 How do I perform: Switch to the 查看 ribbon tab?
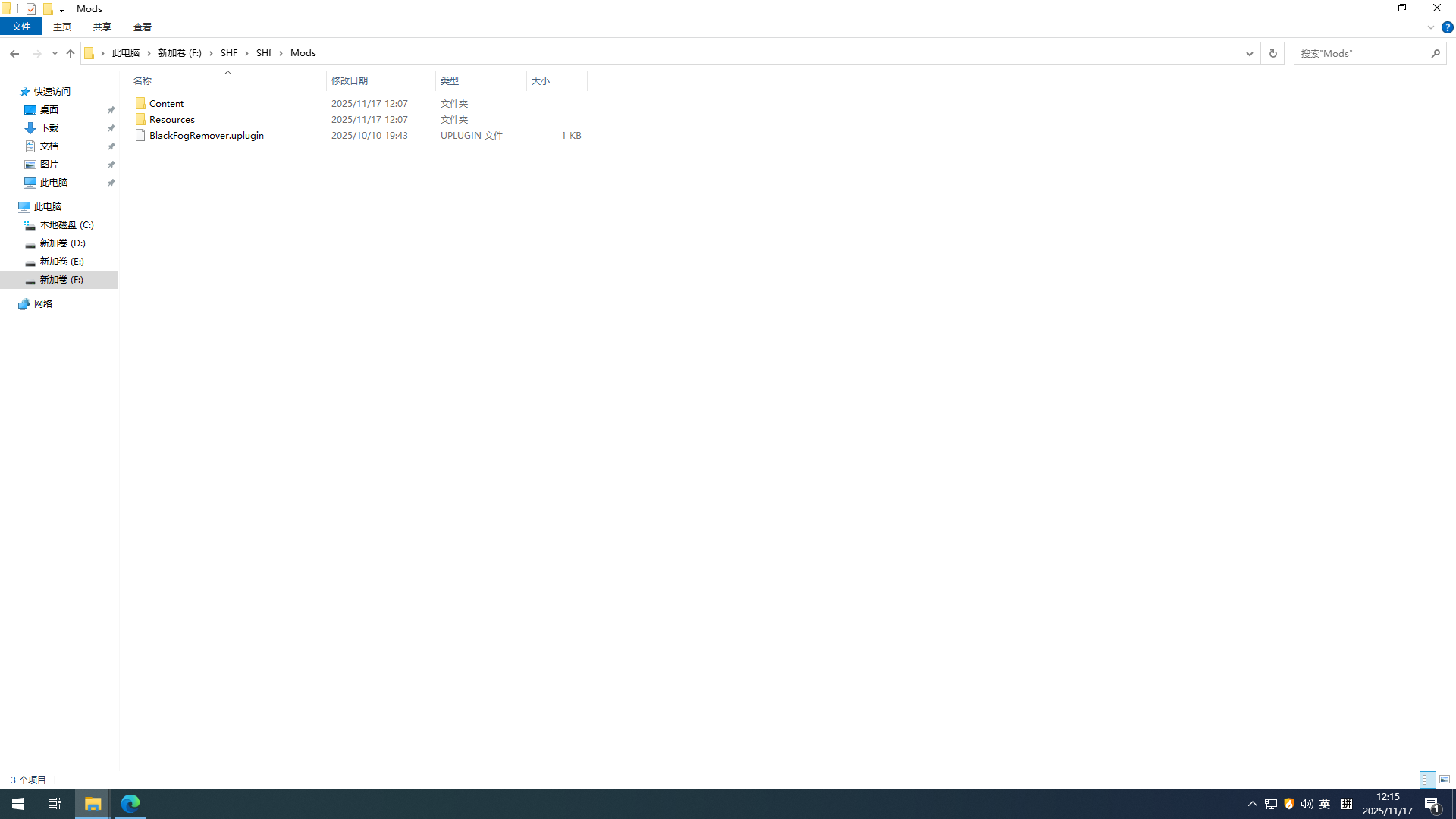[142, 27]
